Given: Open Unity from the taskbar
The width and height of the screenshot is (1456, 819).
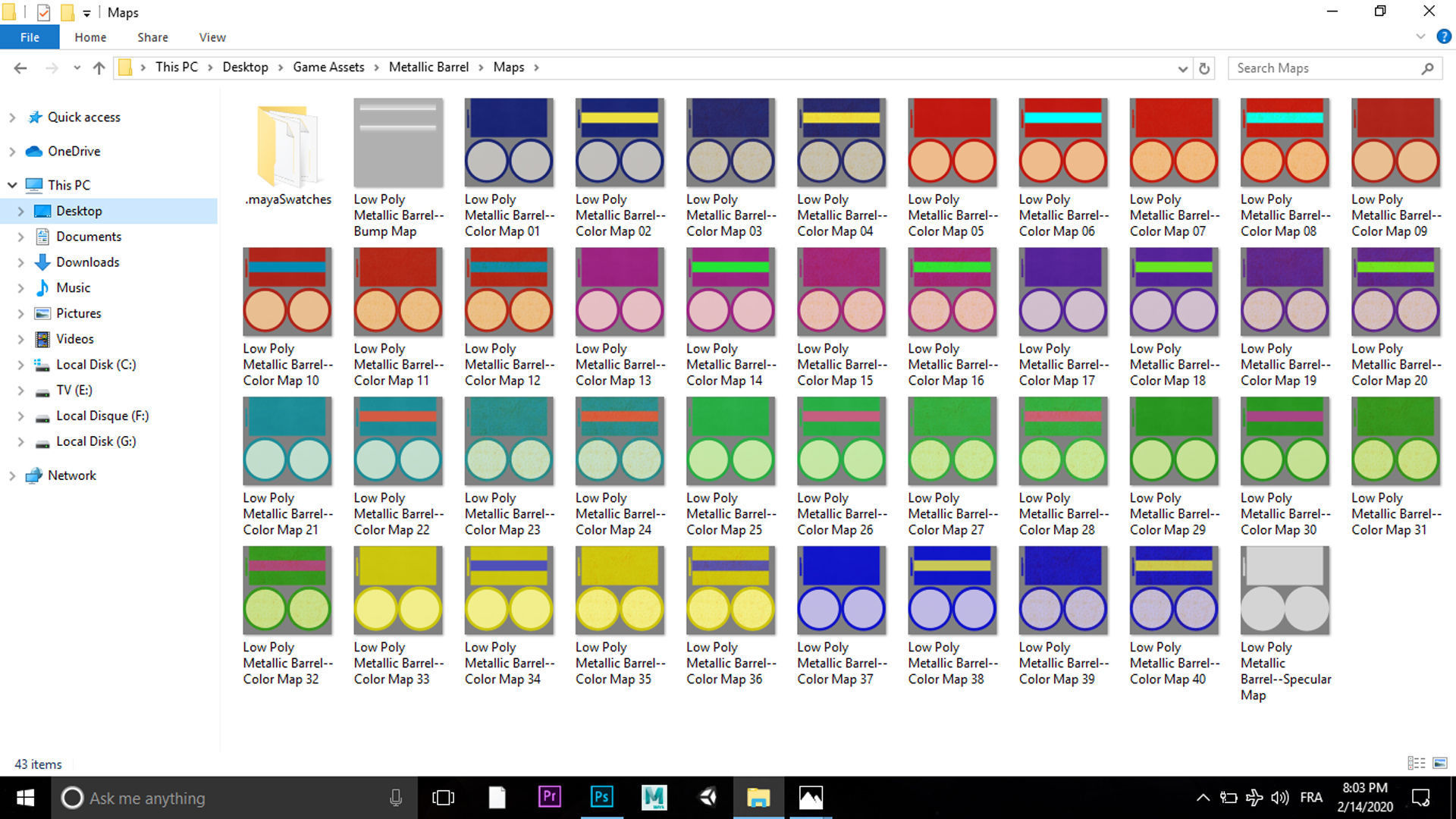Looking at the screenshot, I should pyautogui.click(x=707, y=797).
